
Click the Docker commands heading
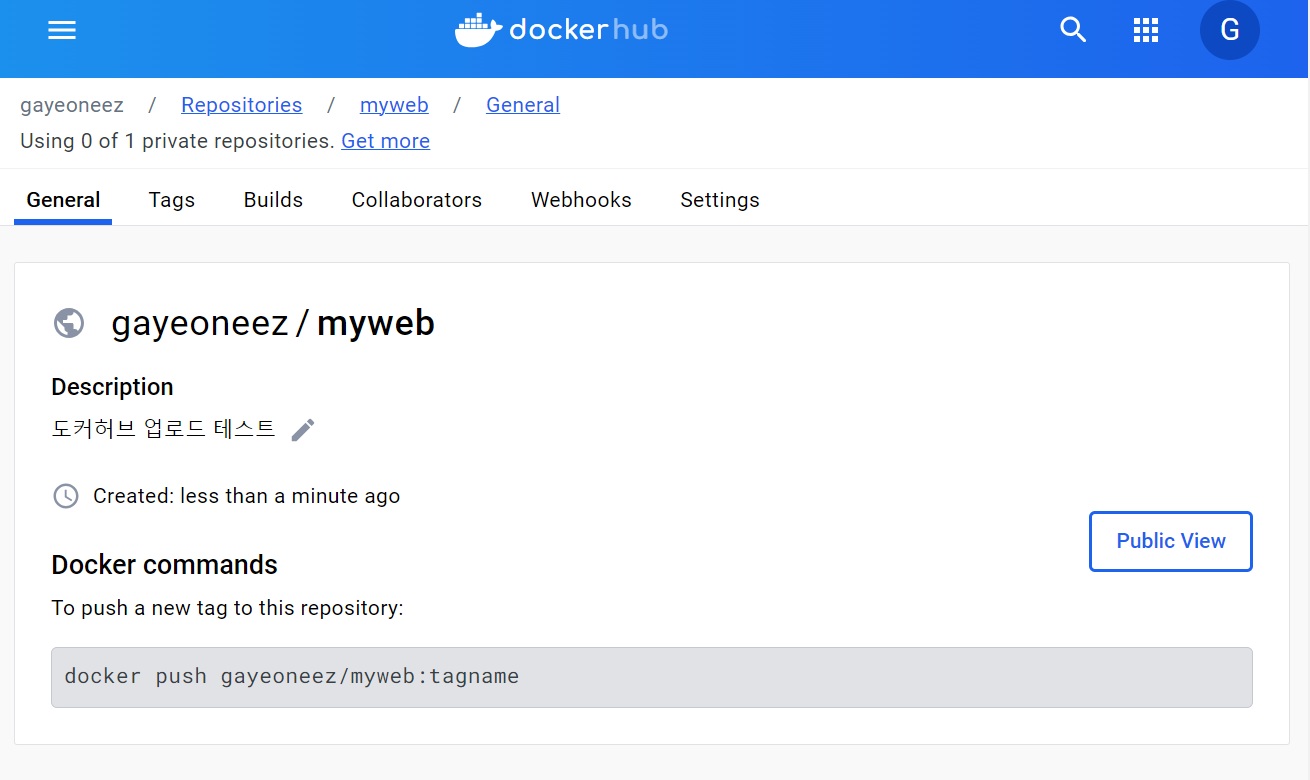tap(164, 565)
